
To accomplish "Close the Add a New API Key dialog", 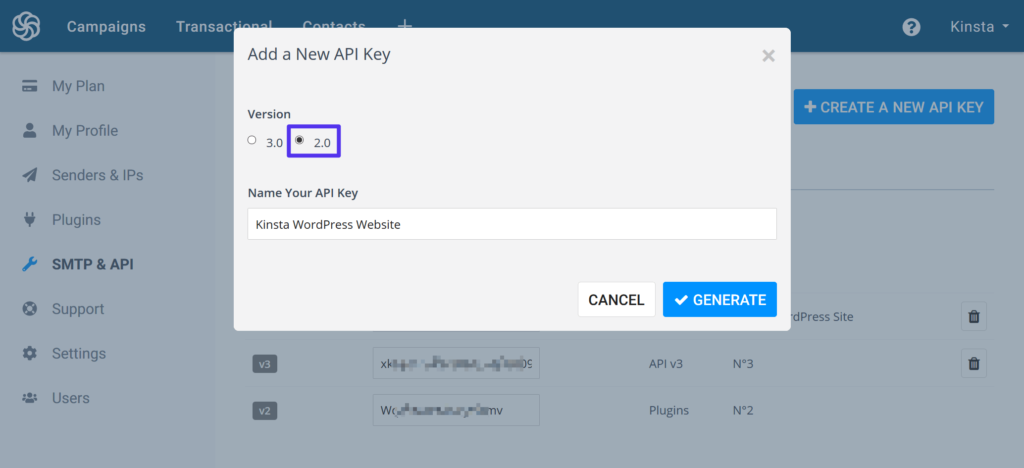I will tap(768, 56).
